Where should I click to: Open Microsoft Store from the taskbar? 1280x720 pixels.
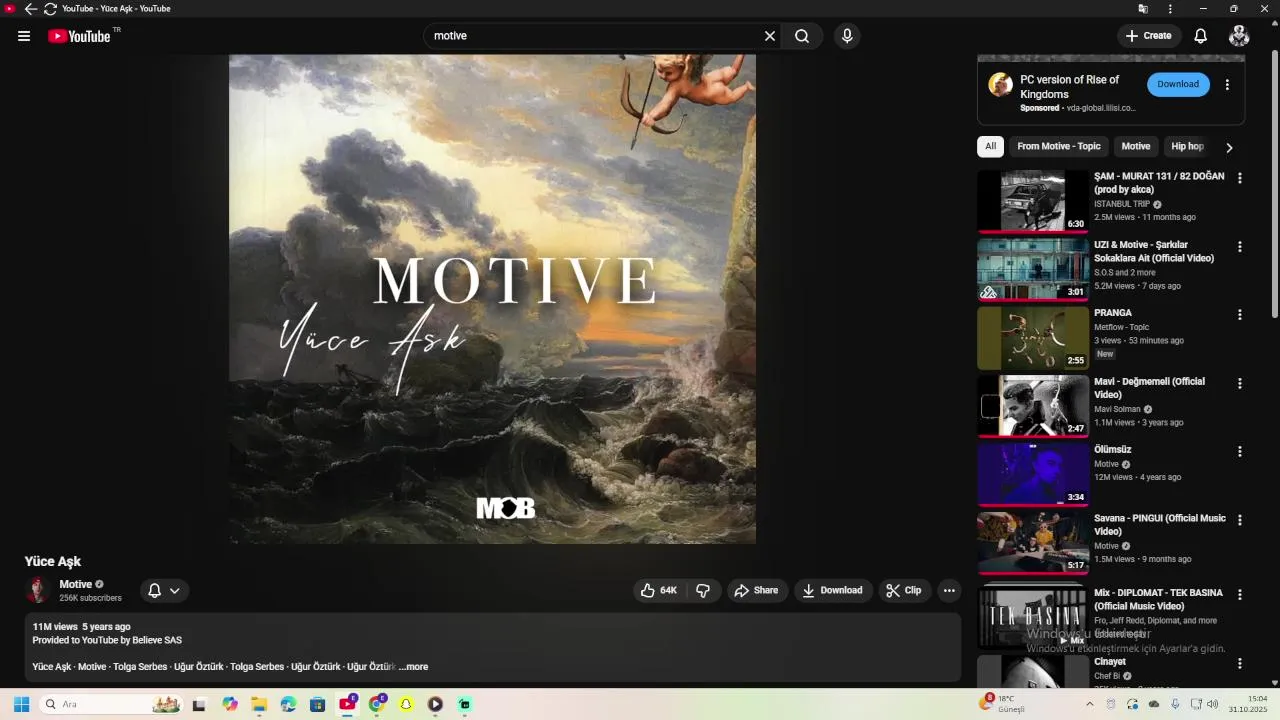pos(318,704)
